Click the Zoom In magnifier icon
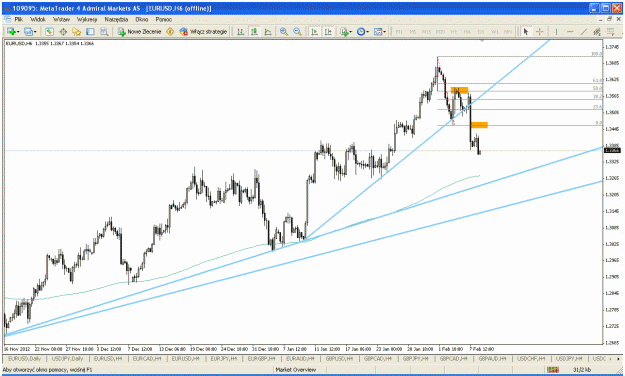625x376 pixels. click(x=284, y=31)
